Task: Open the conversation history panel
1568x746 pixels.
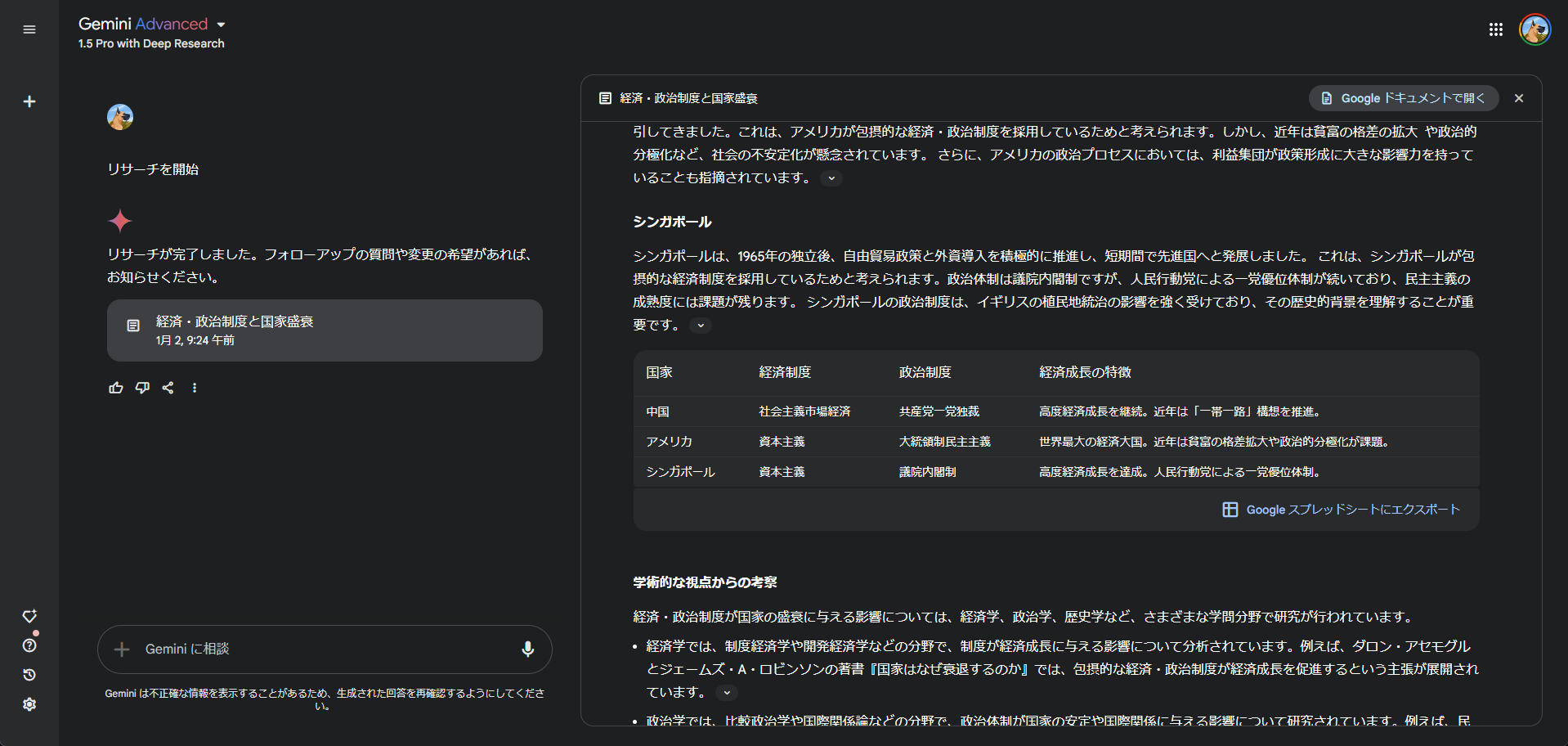Action: [x=29, y=675]
